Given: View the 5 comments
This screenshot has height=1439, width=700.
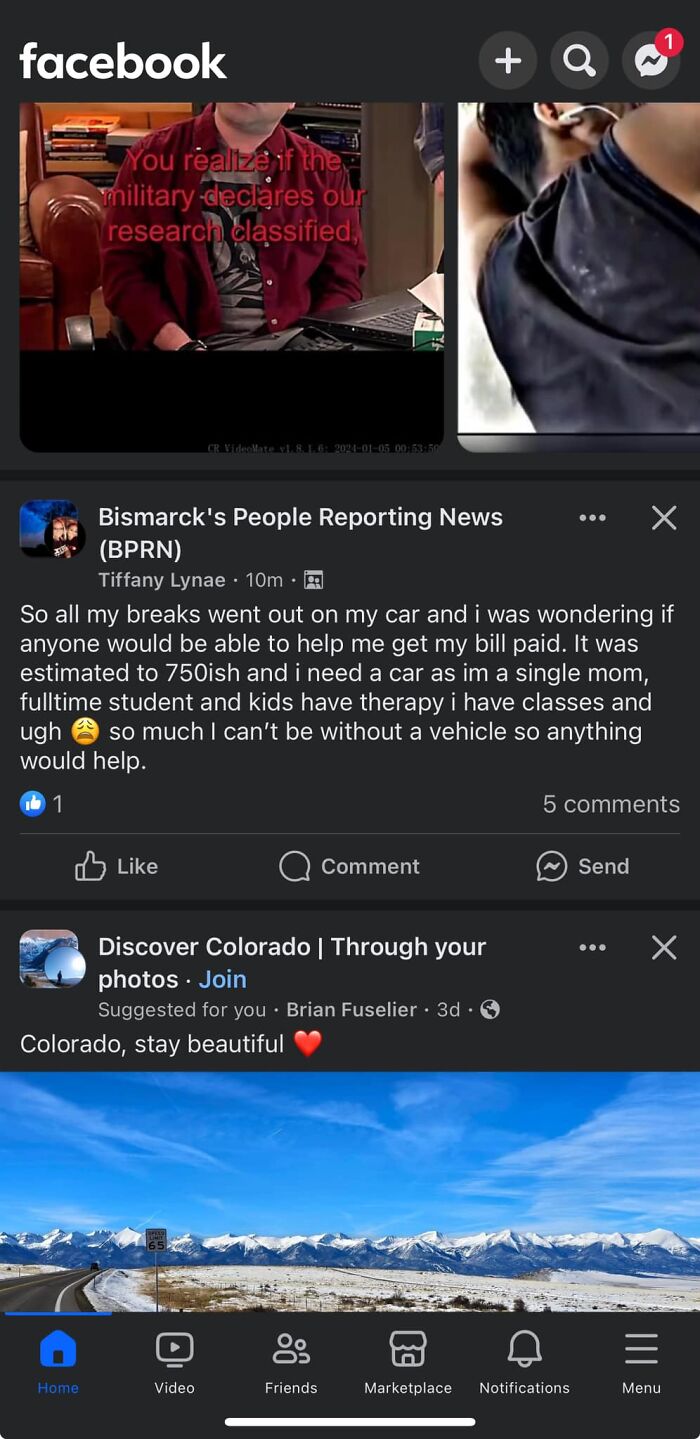Looking at the screenshot, I should [611, 804].
